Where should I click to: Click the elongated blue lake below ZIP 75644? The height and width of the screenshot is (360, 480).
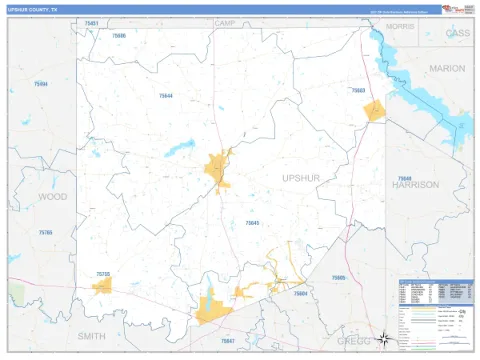click(x=180, y=148)
